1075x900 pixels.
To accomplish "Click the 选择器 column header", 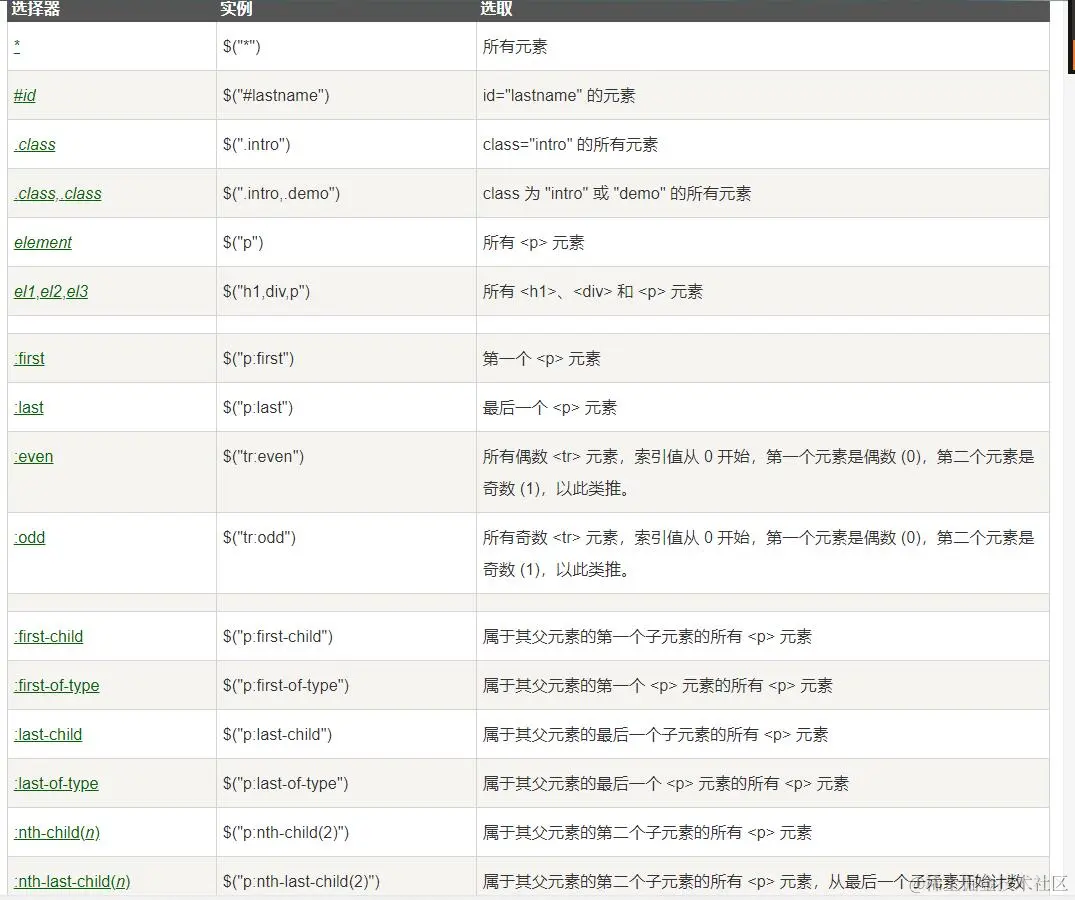I will [x=37, y=10].
